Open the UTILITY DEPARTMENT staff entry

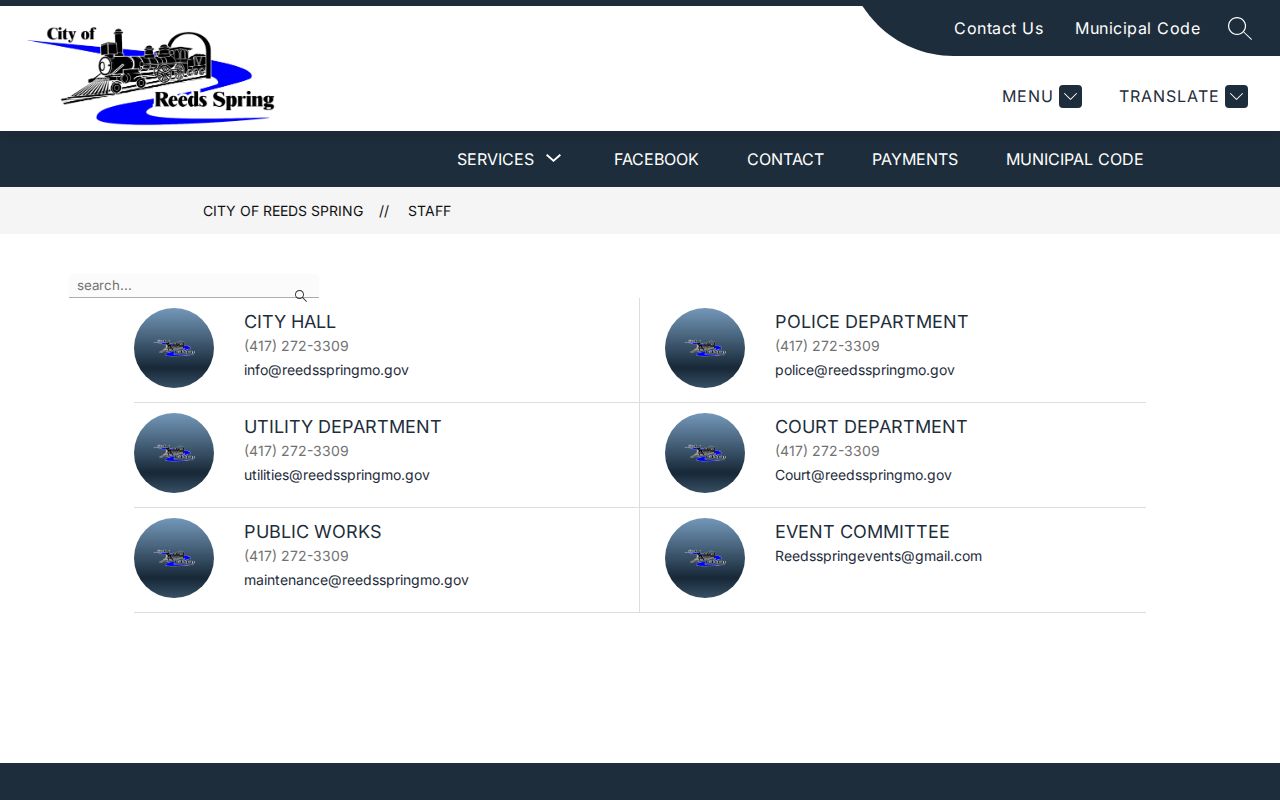click(342, 426)
